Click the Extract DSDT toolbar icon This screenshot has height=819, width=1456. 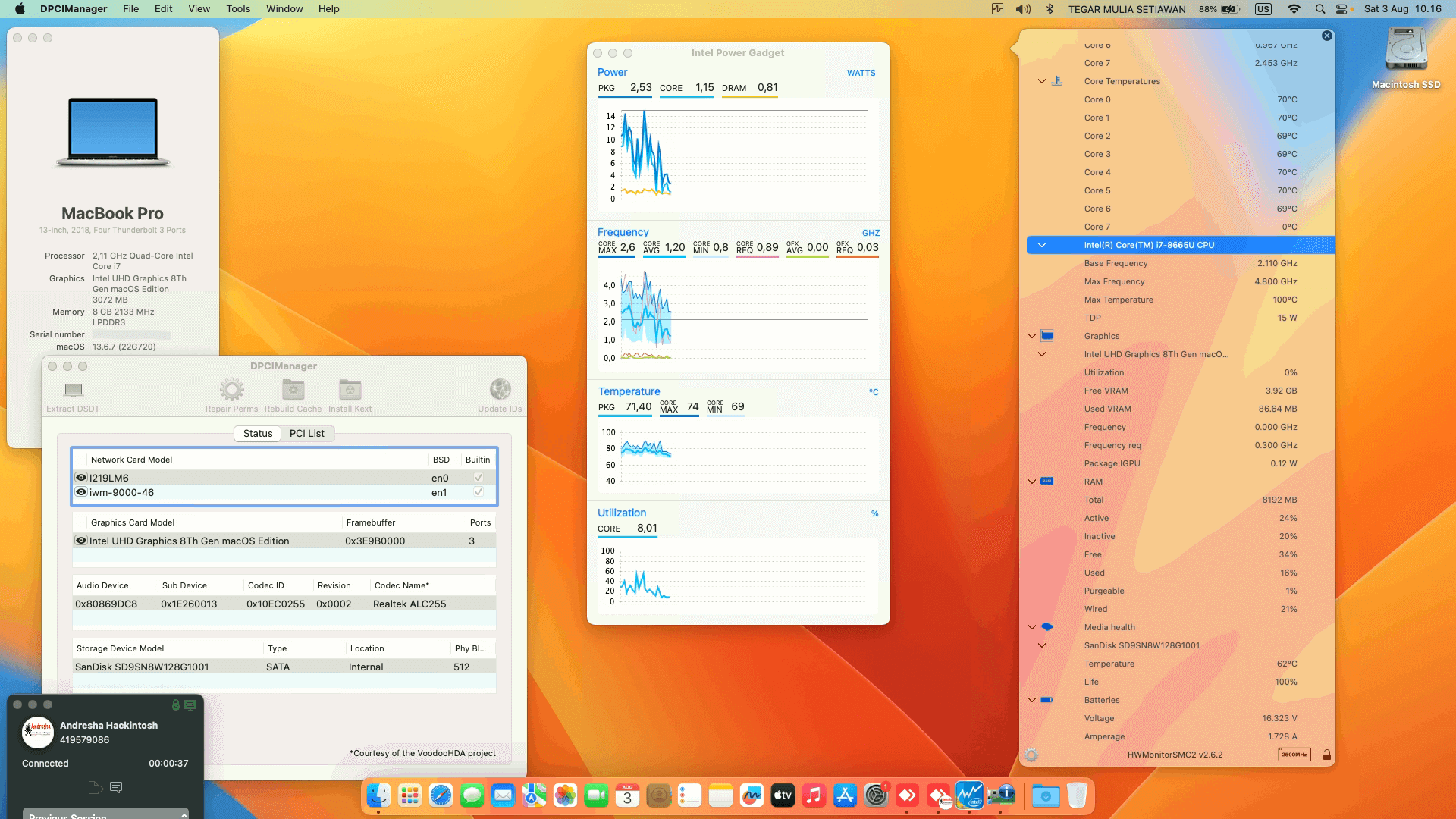tap(72, 391)
